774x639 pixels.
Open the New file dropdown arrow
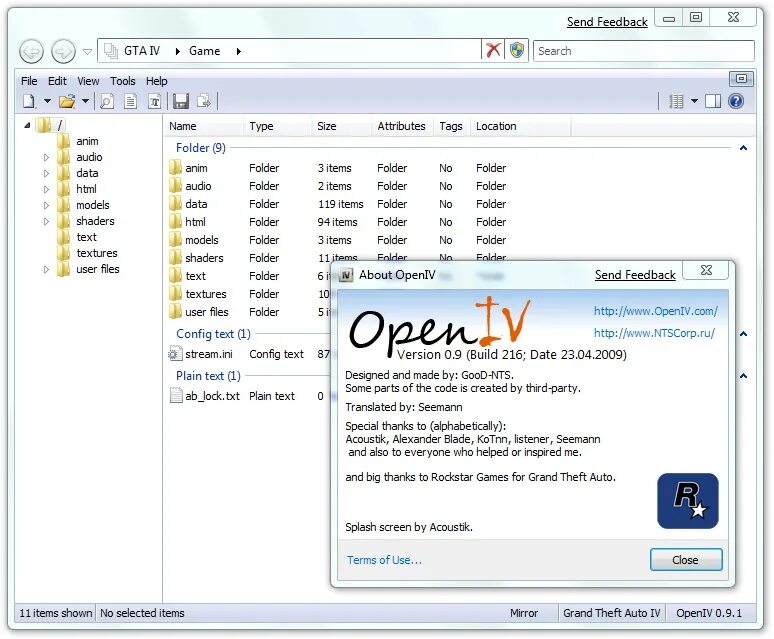click(x=47, y=101)
